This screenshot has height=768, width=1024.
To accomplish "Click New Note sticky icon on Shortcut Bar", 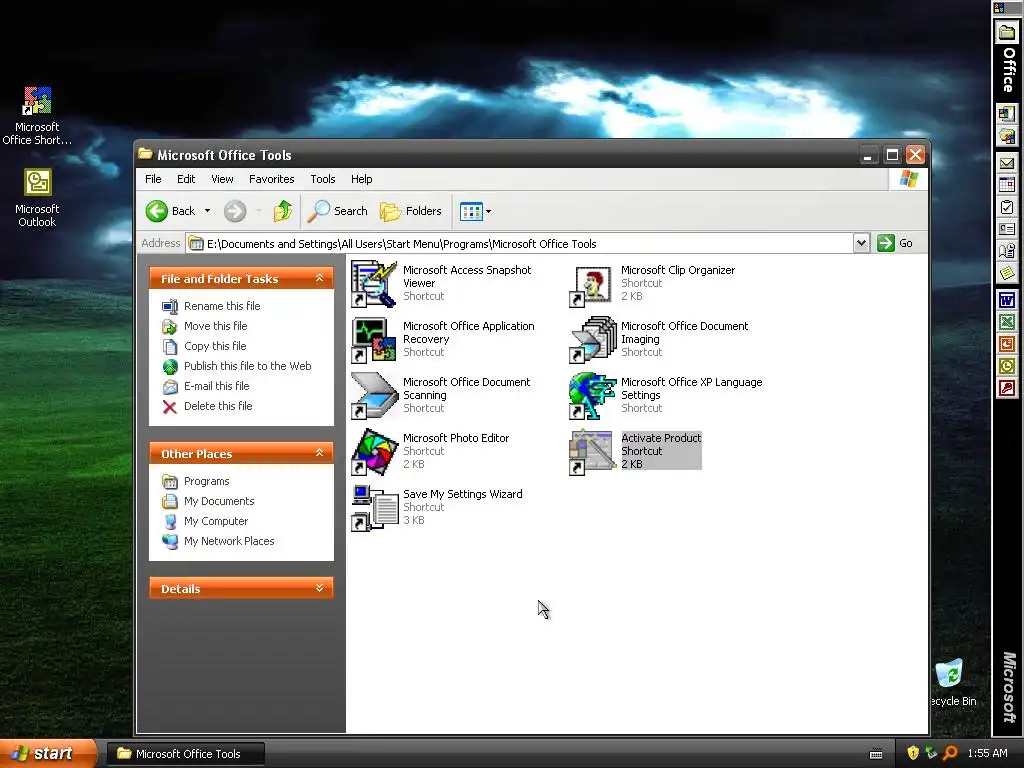I will click(1006, 273).
